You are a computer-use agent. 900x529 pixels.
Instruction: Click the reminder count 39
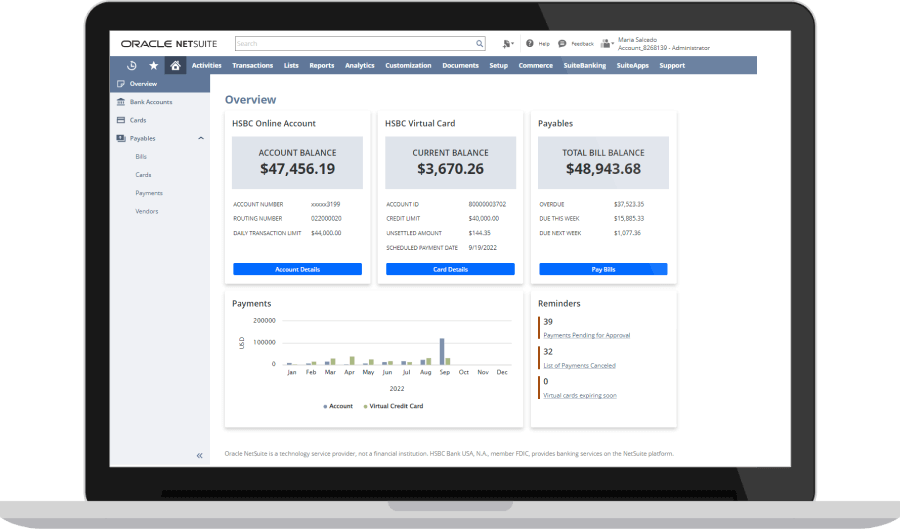tap(548, 322)
